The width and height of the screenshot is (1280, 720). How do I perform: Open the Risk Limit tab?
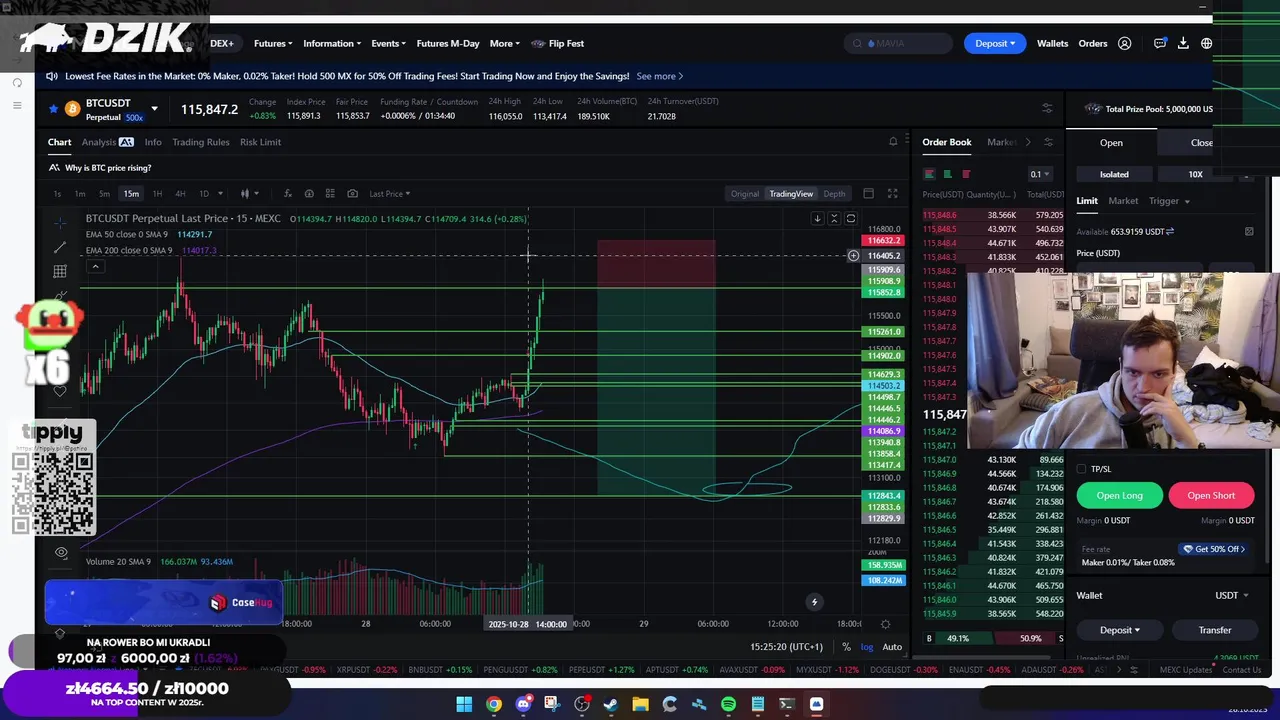point(260,142)
